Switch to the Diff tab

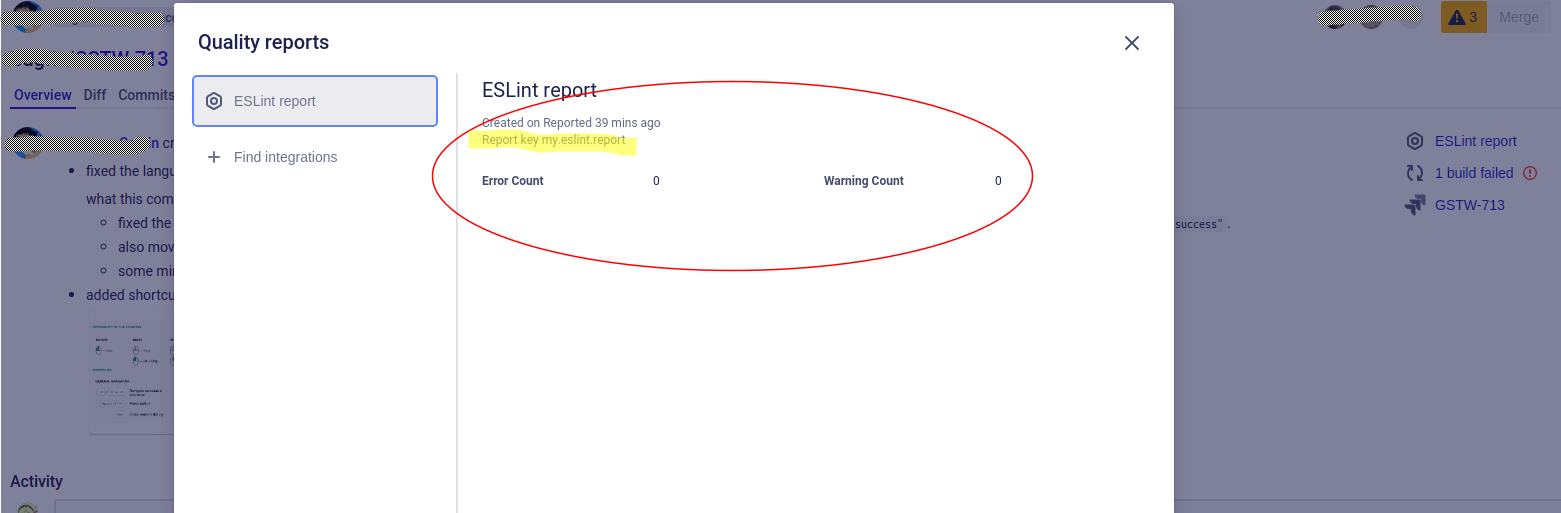click(95, 95)
